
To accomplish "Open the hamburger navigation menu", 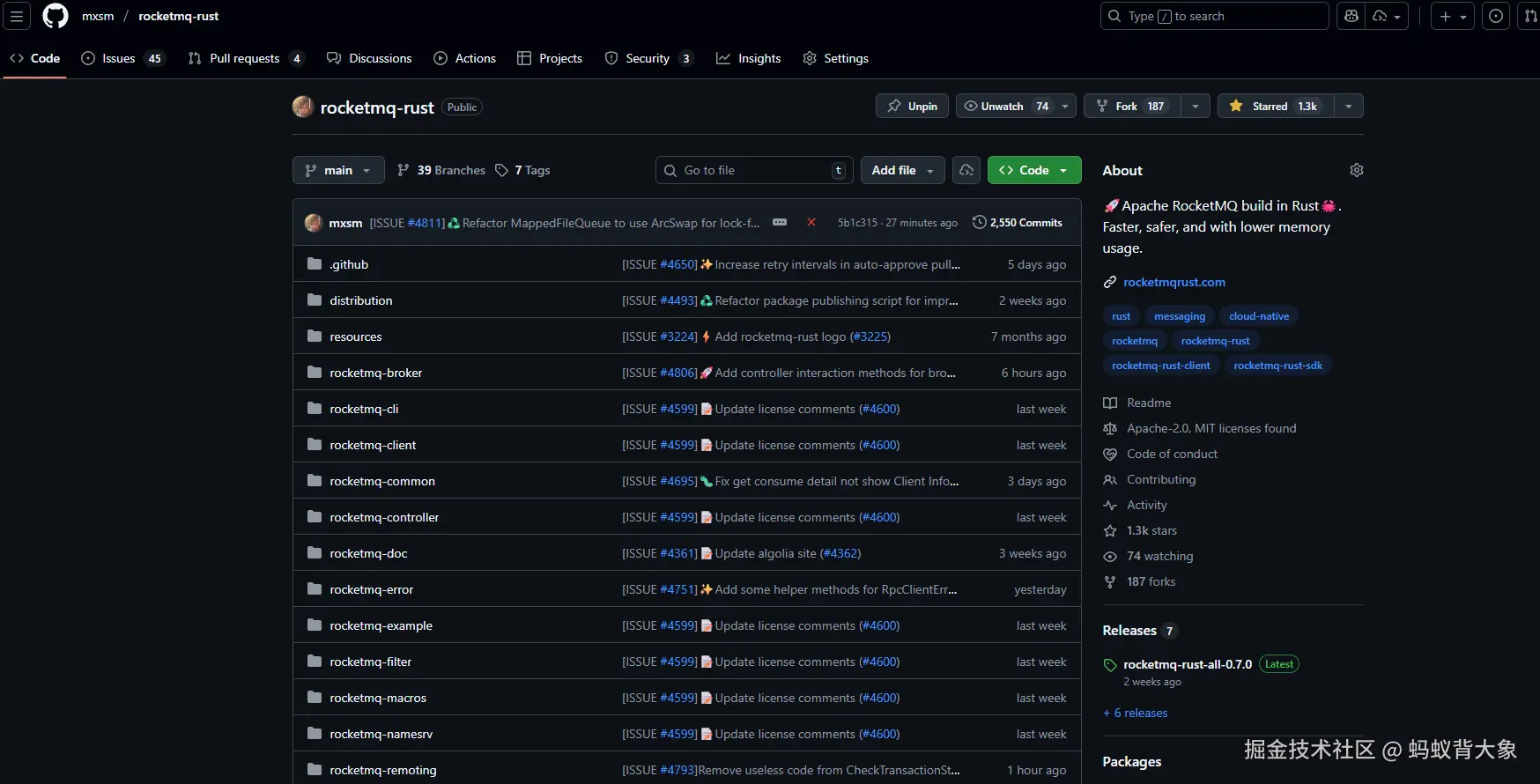I will (x=17, y=16).
